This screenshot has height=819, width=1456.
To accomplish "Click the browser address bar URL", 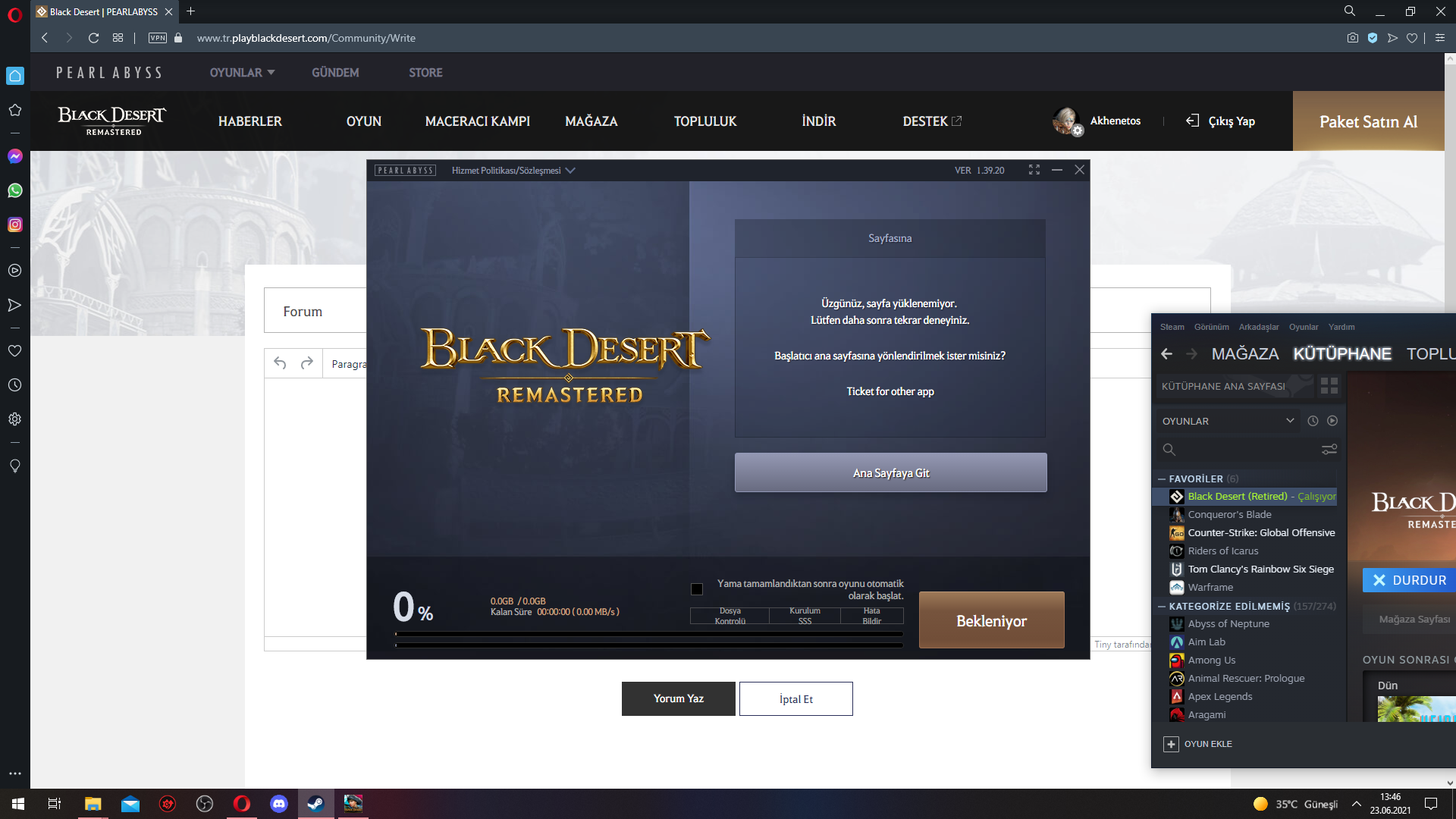I will coord(306,38).
